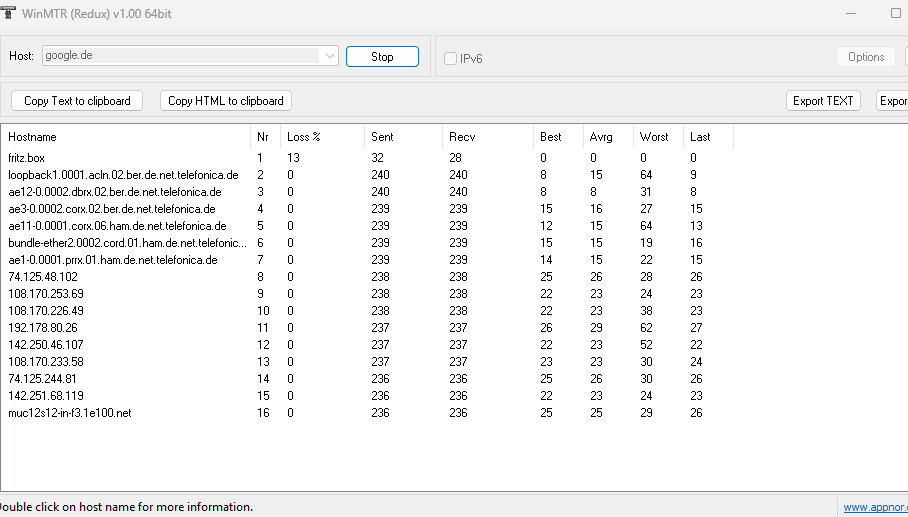Viewport: 908px width, 517px height.
Task: Click the Best column header
Action: click(x=558, y=137)
